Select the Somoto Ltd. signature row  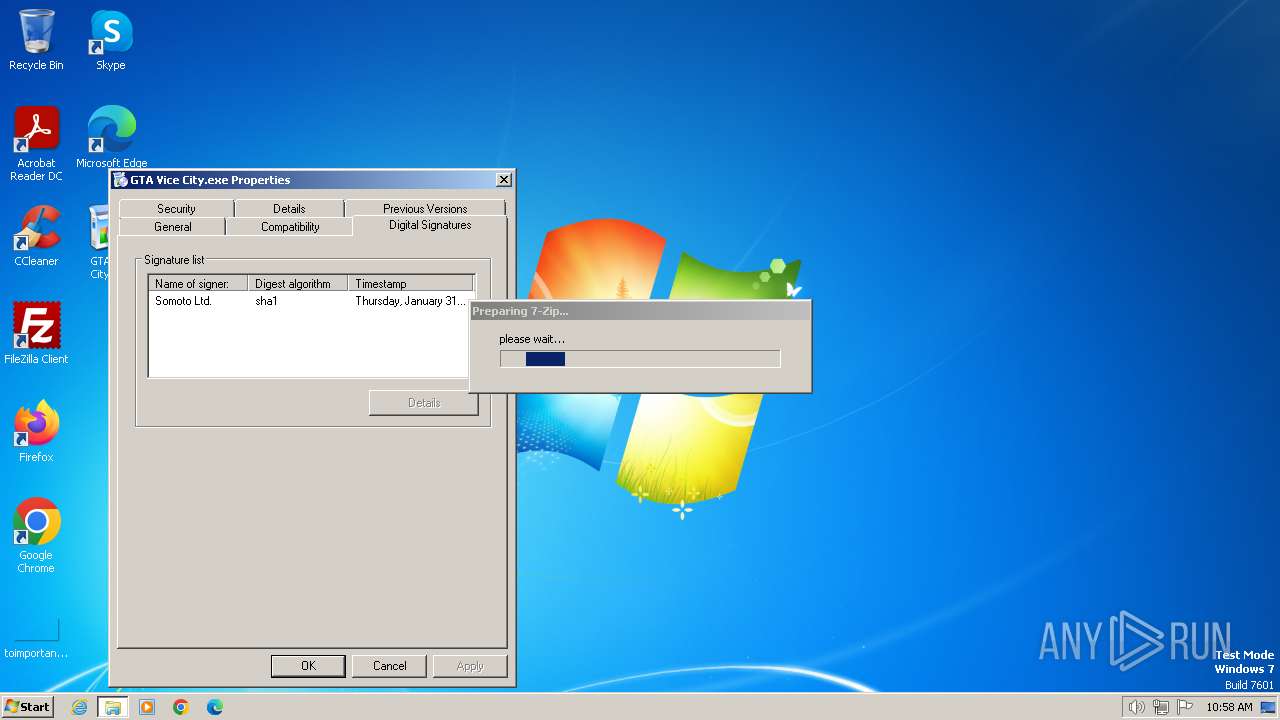[311, 301]
